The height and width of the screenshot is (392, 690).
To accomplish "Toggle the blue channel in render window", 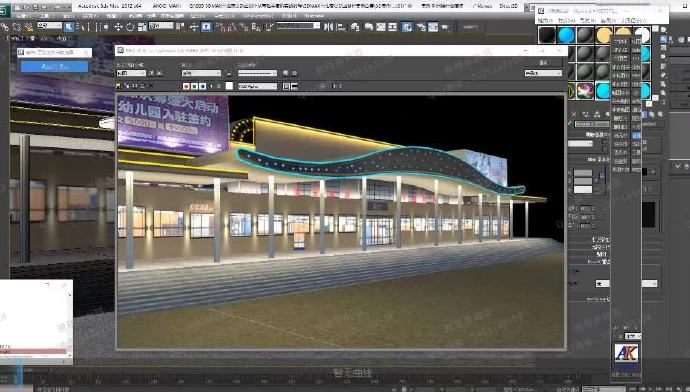I will (202, 86).
